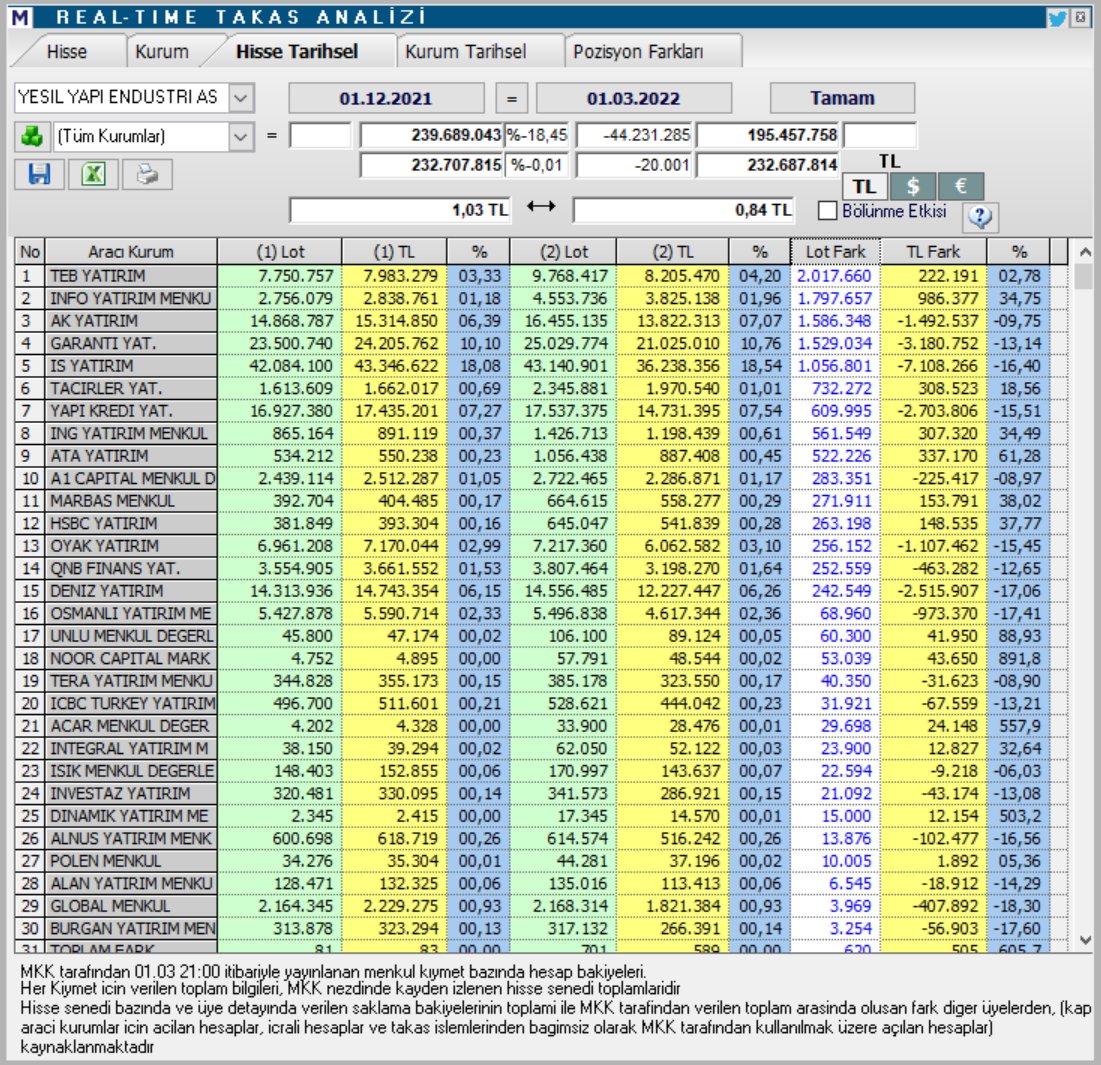Open the (Tüm Kurumlar) institution dropdown
The width and height of the screenshot is (1101, 1065).
click(x=240, y=136)
